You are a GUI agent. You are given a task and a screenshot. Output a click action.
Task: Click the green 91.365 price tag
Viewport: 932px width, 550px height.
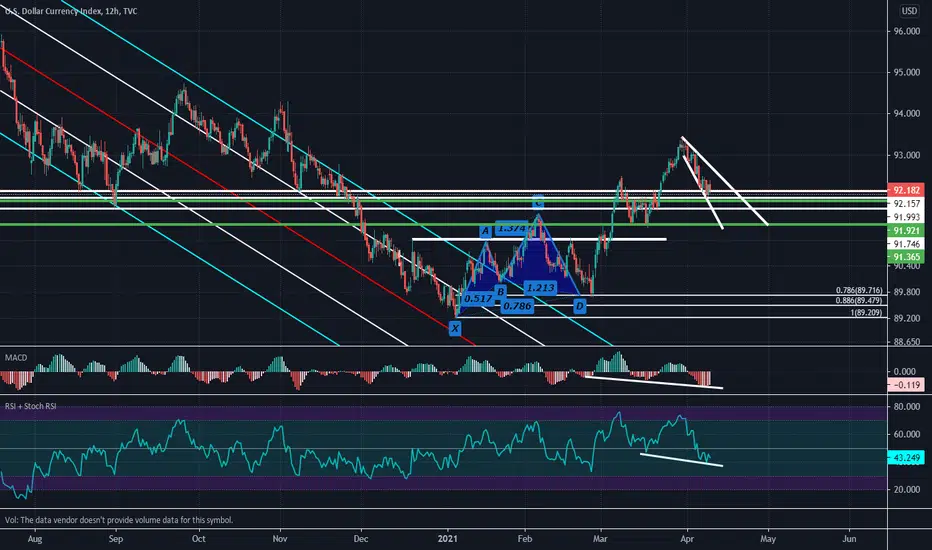(x=906, y=257)
